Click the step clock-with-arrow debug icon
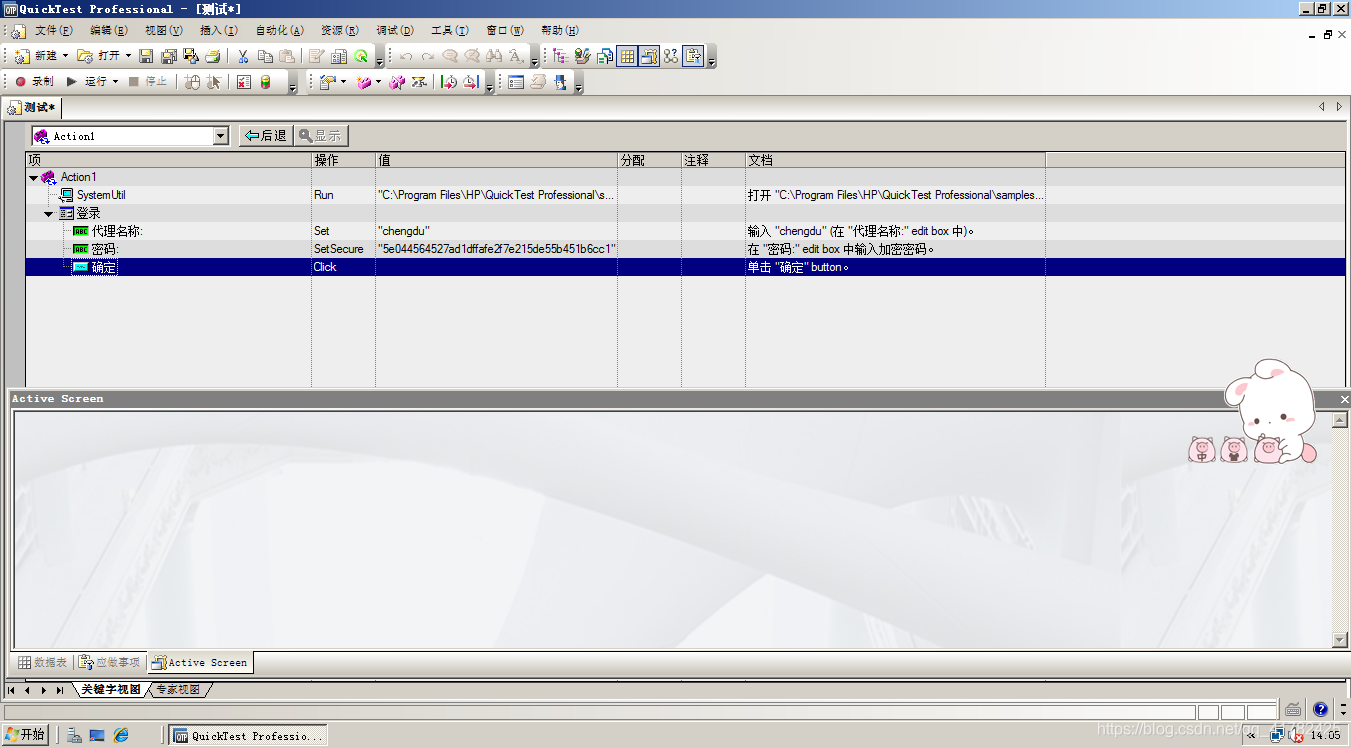The width and height of the screenshot is (1351, 748). point(449,82)
